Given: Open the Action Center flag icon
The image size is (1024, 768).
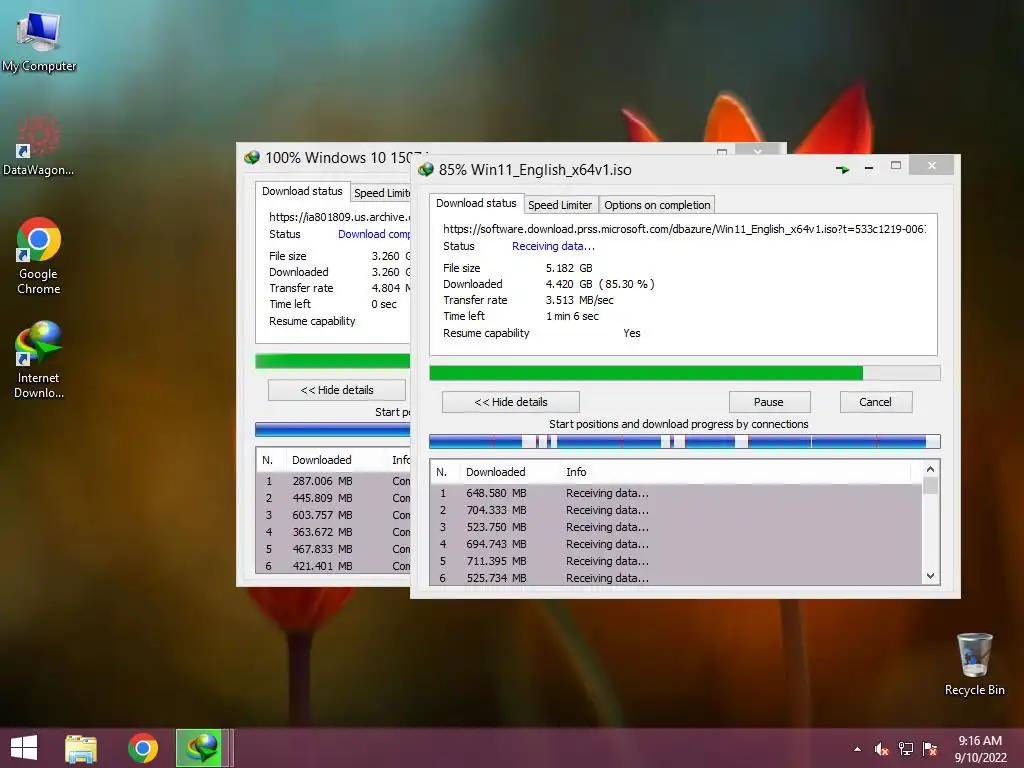Looking at the screenshot, I should (x=930, y=750).
